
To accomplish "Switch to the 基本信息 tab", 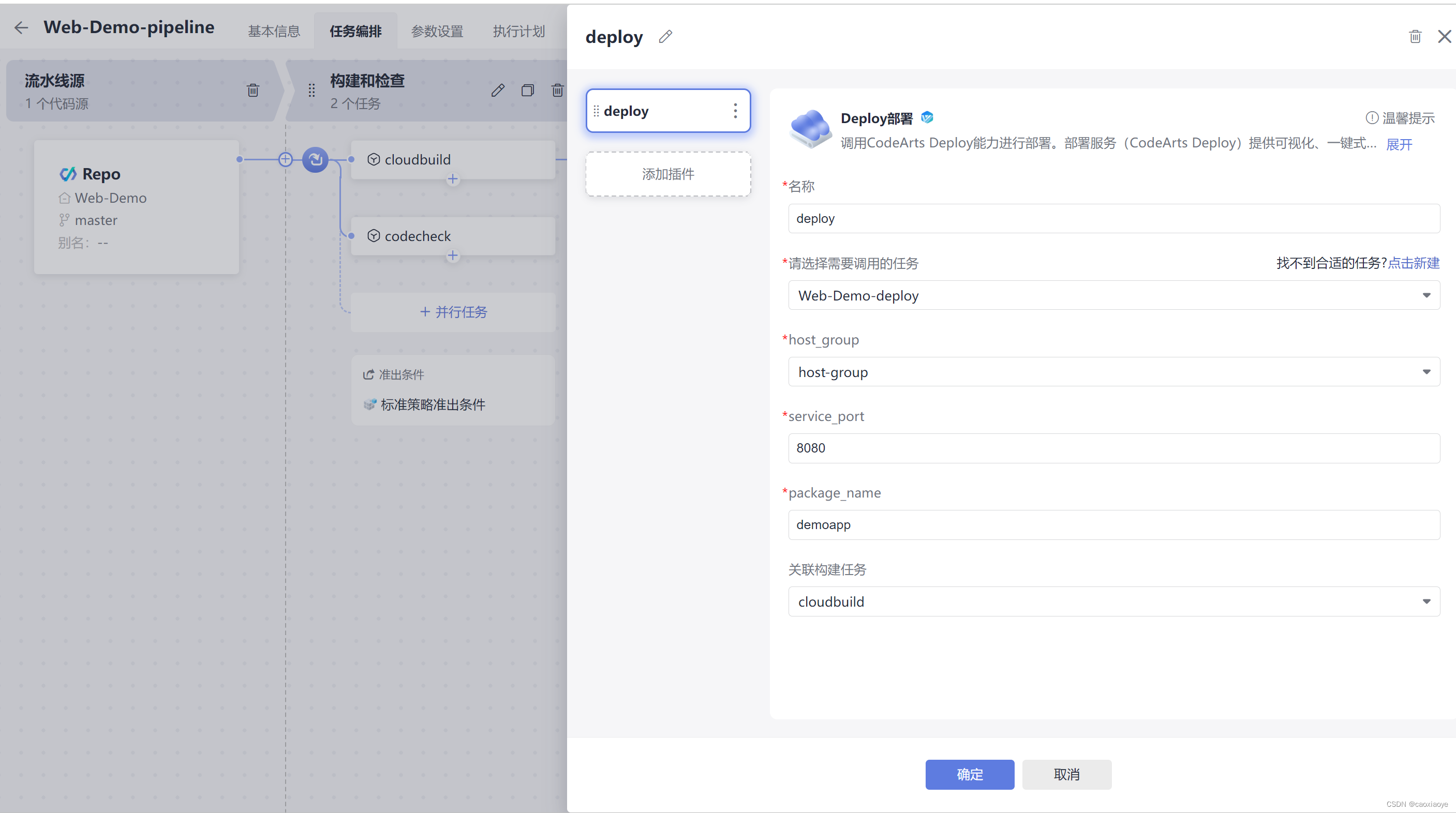I will (274, 31).
